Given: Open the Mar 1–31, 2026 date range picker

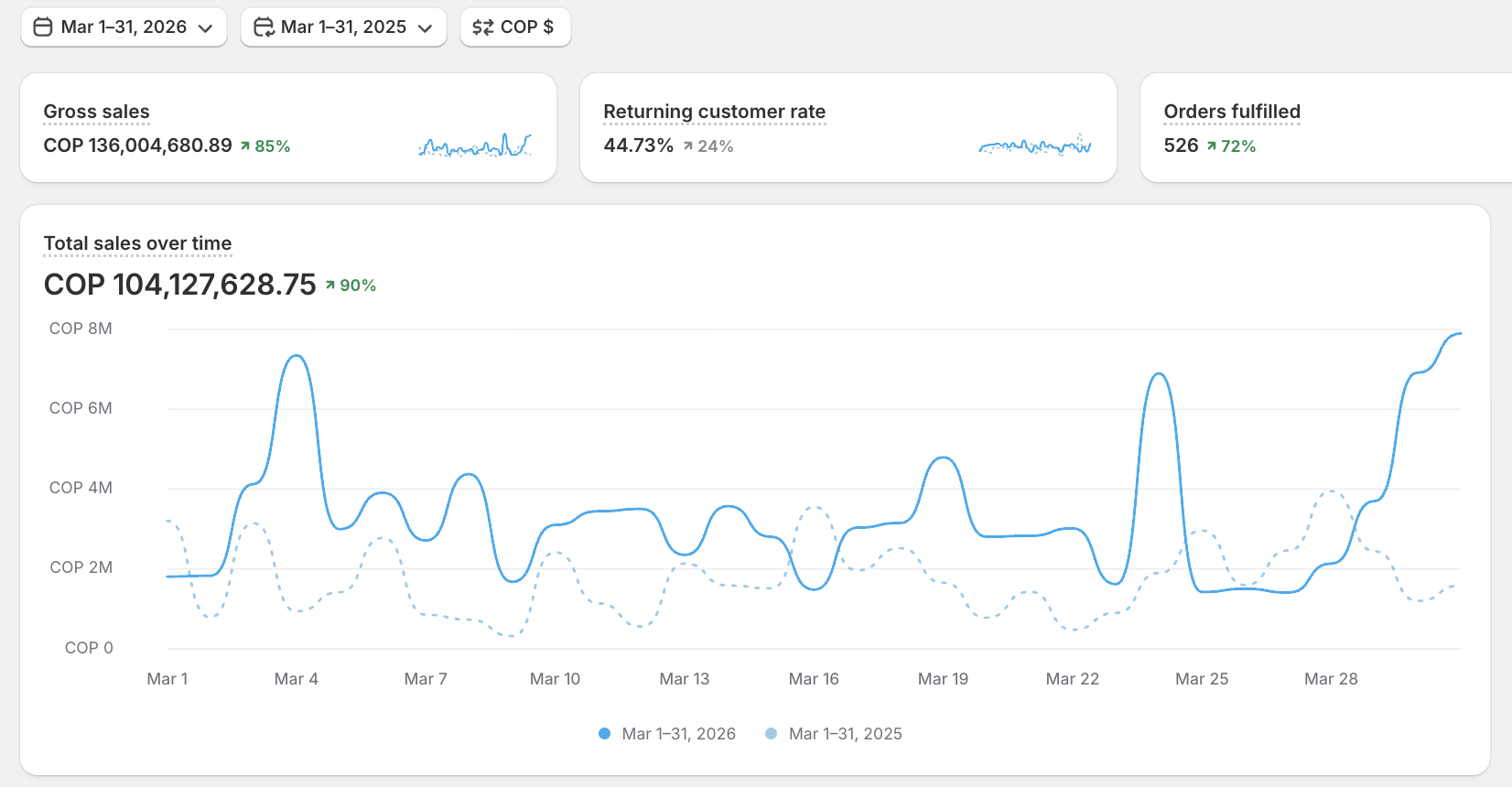Looking at the screenshot, I should coord(124,27).
